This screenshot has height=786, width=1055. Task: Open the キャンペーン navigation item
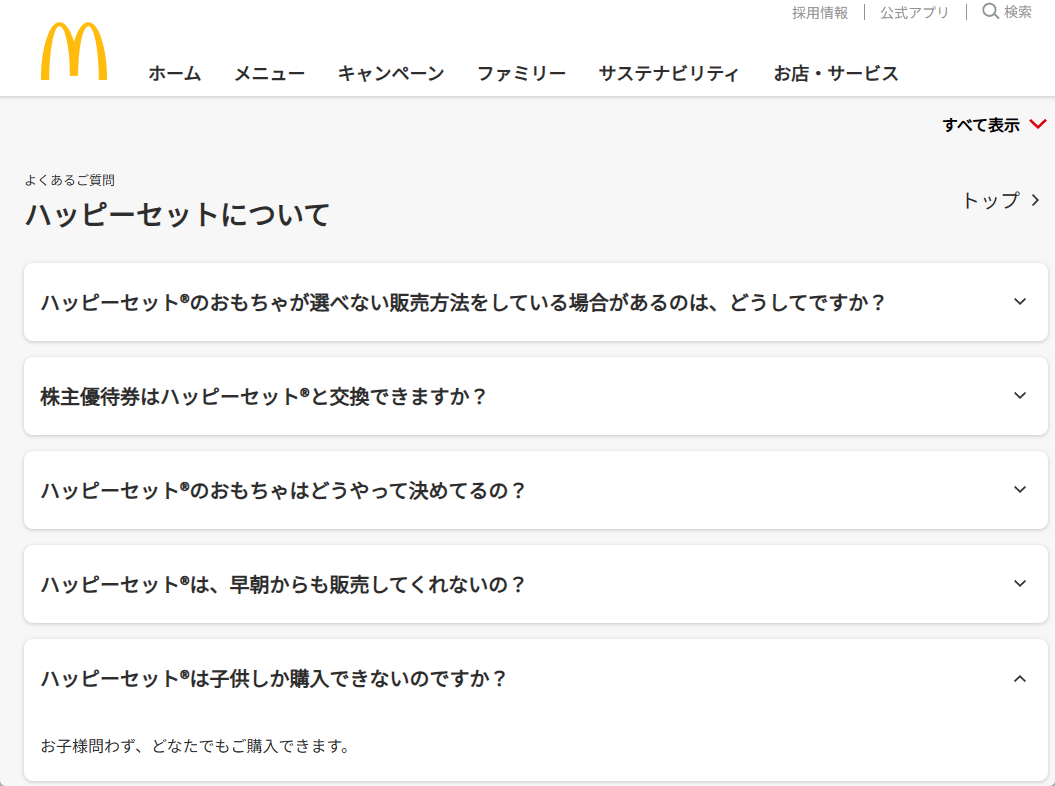coord(391,73)
